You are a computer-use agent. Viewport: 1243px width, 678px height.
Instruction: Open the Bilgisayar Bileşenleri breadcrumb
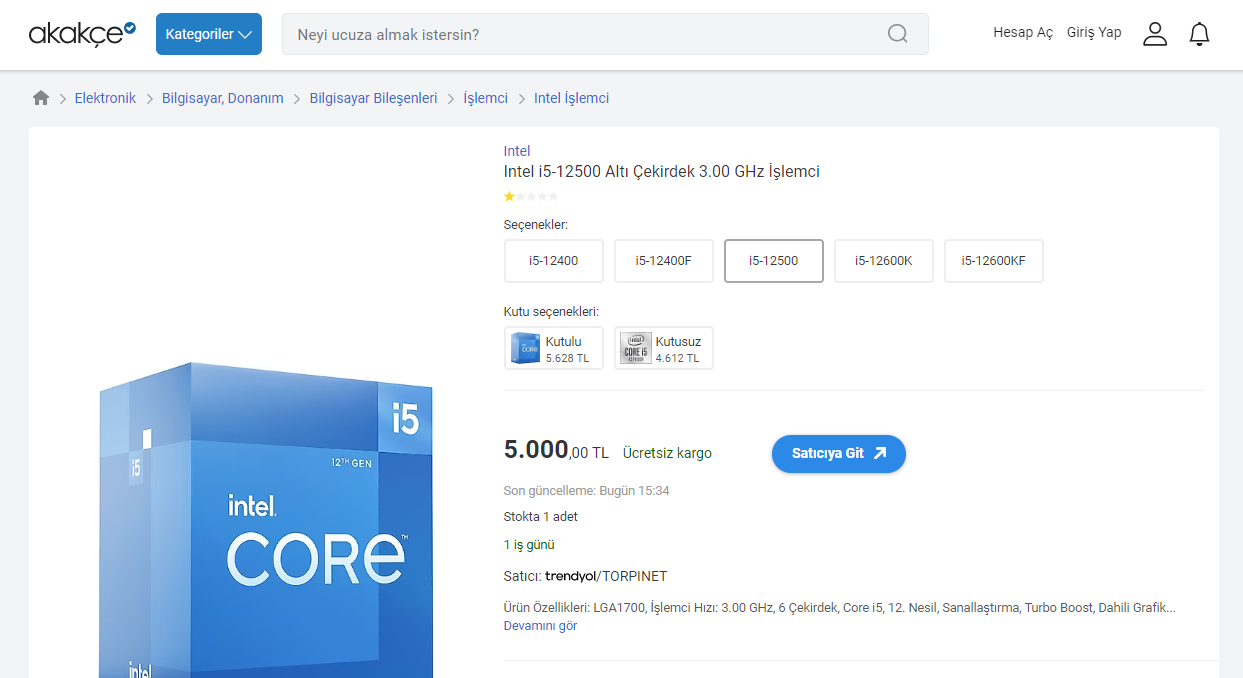coord(374,98)
